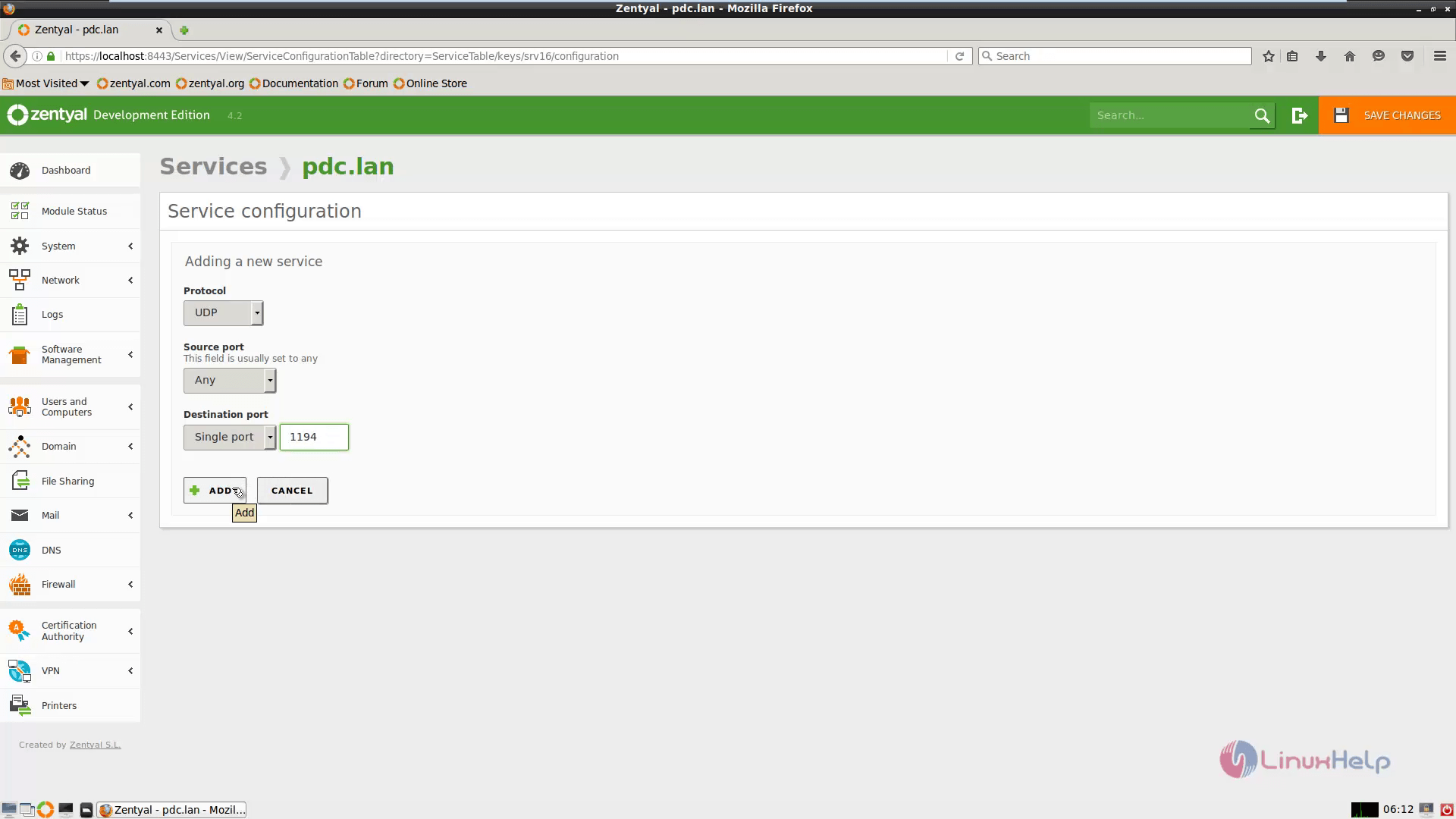Click the Certification Authority icon
1456x819 pixels.
pos(19,630)
